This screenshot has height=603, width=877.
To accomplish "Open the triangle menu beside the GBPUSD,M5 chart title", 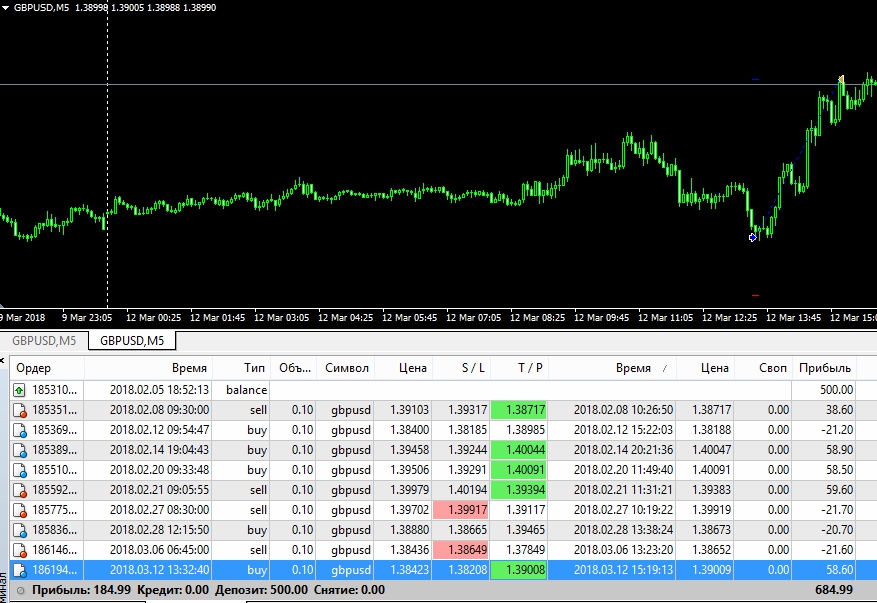I will point(6,6).
